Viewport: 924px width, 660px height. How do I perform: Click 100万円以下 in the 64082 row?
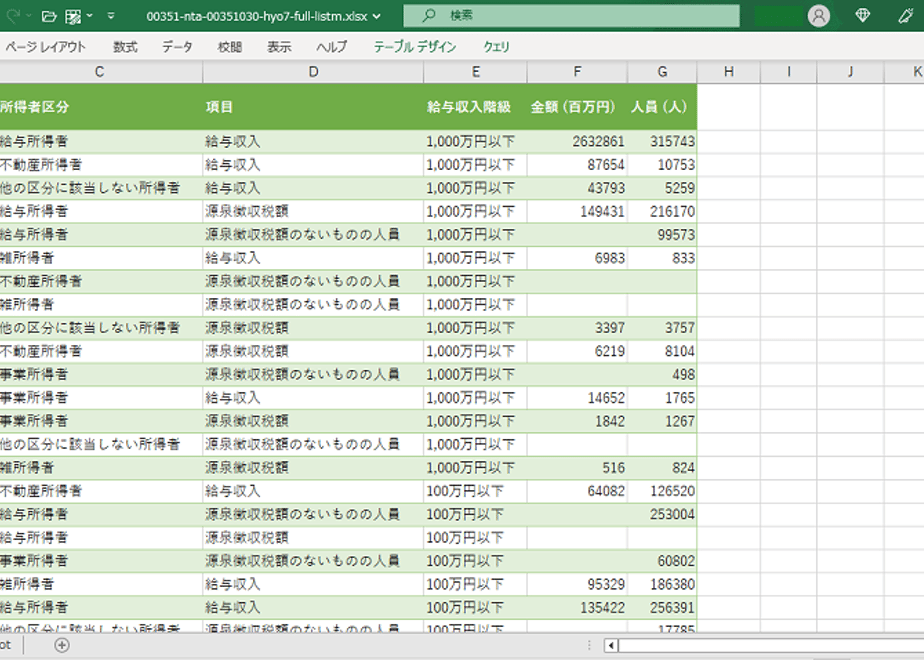pos(465,491)
